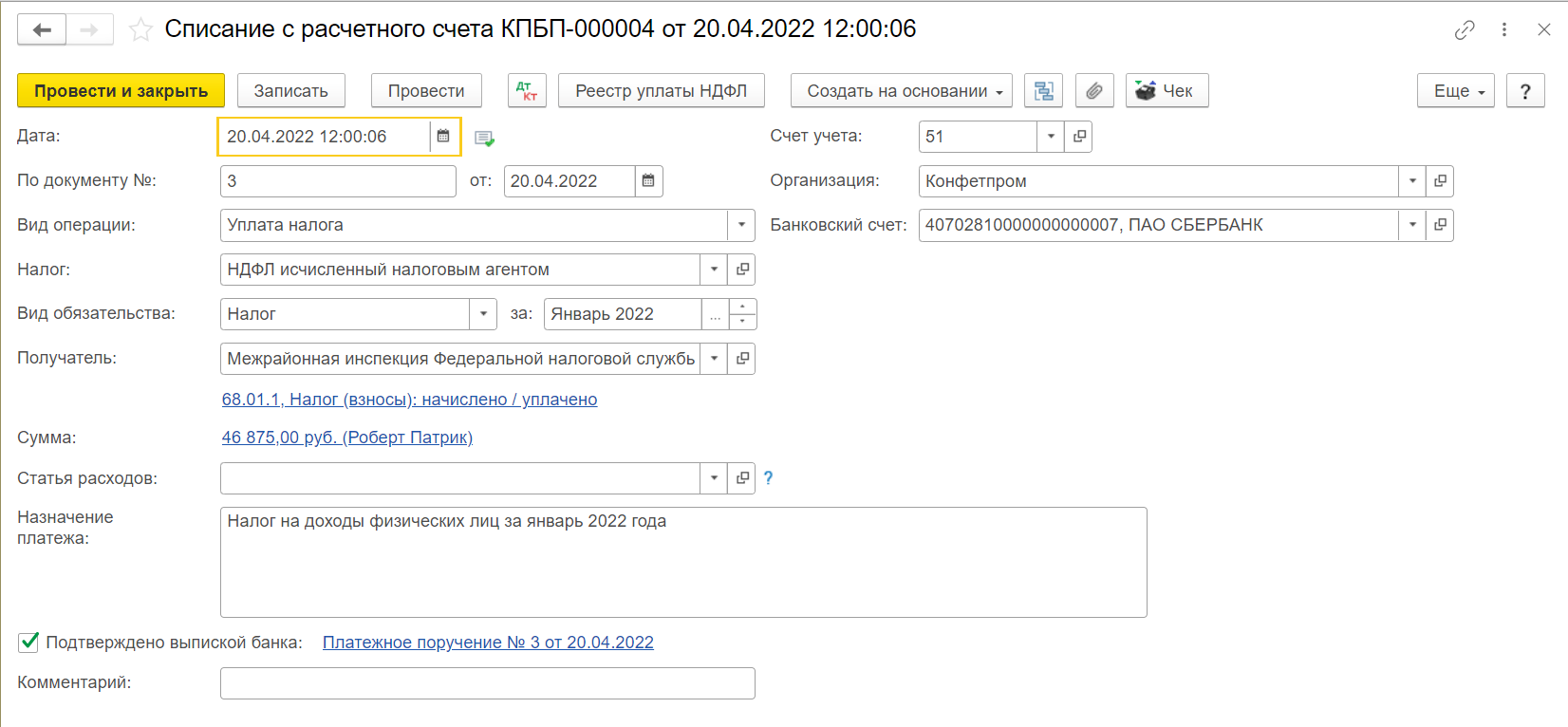This screenshot has height=727, width=1568.
Task: Increase the period with the up stepper
Action: 742,307
